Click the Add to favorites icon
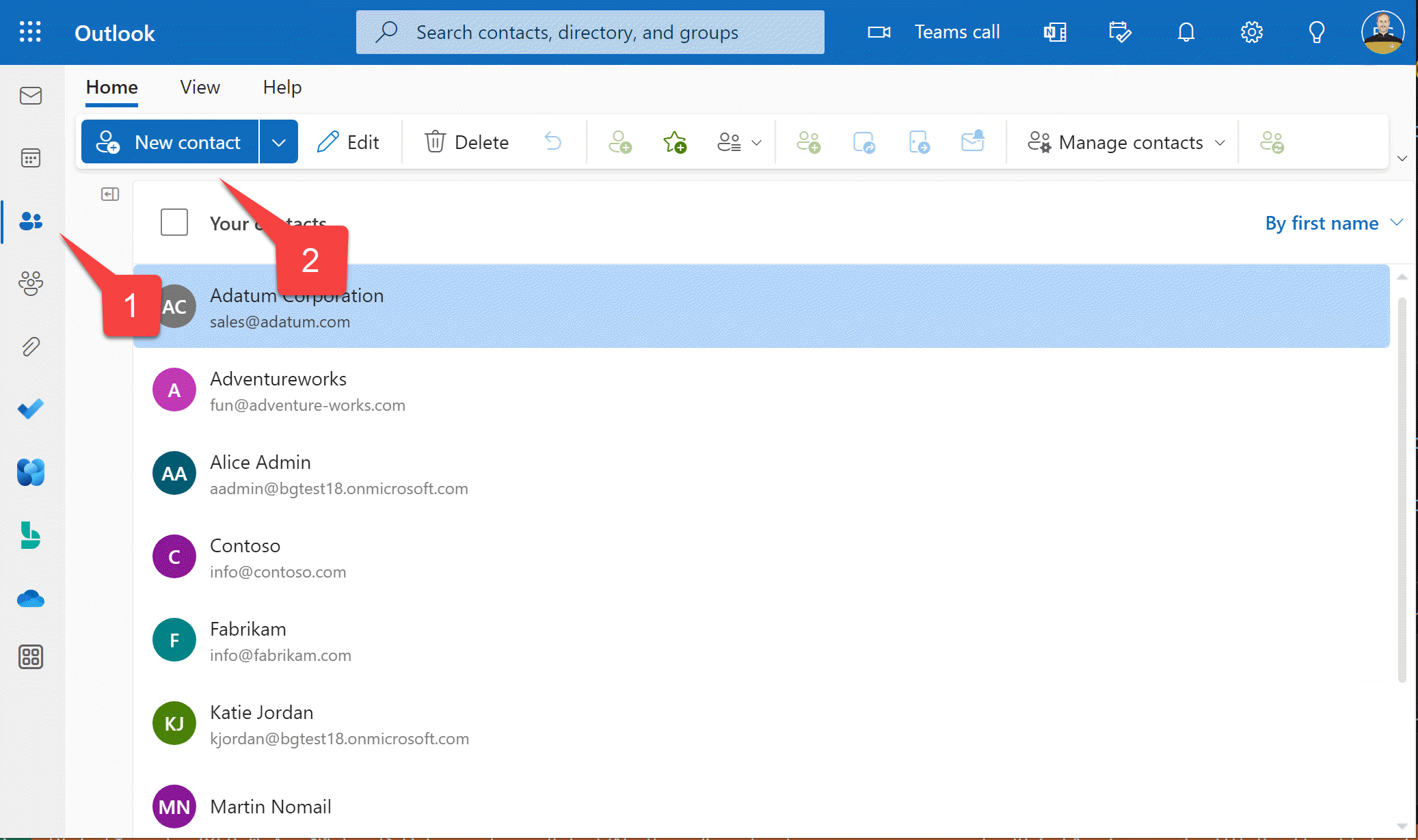This screenshot has height=840, width=1418. pyautogui.click(x=675, y=142)
